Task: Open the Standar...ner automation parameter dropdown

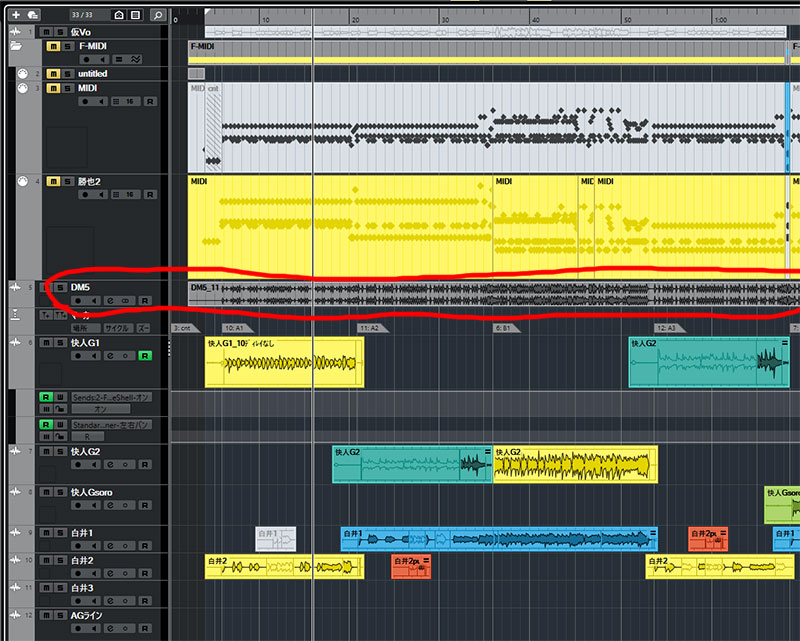Action: tap(112, 425)
